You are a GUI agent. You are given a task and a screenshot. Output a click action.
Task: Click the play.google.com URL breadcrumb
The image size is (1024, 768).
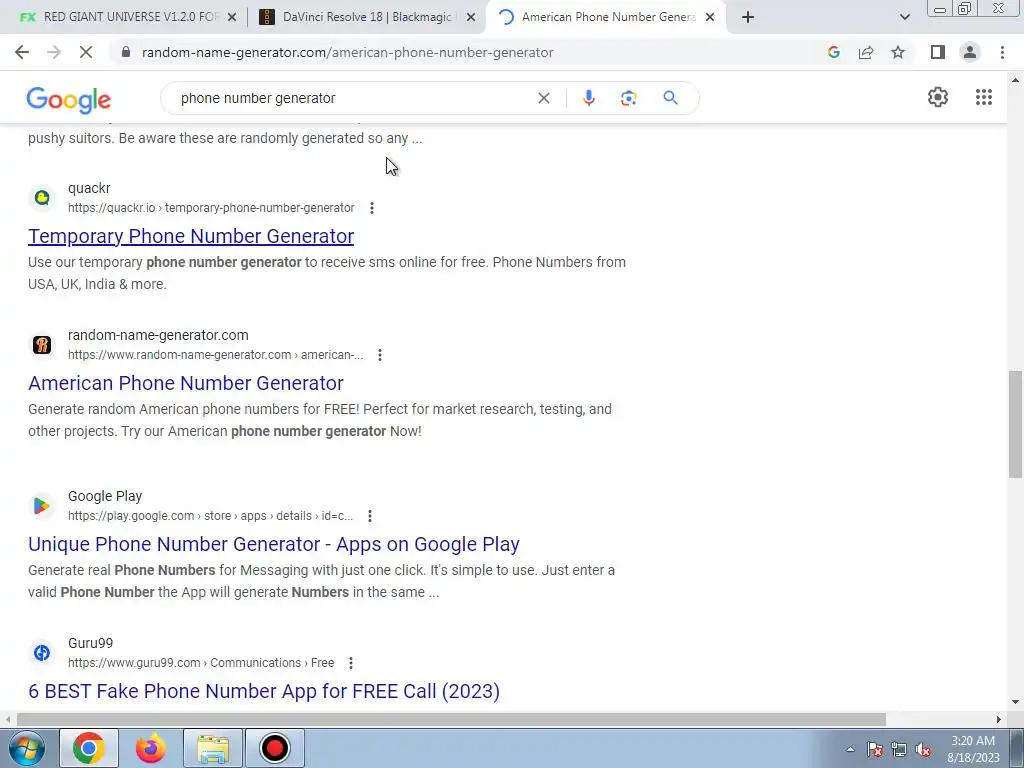(x=210, y=516)
